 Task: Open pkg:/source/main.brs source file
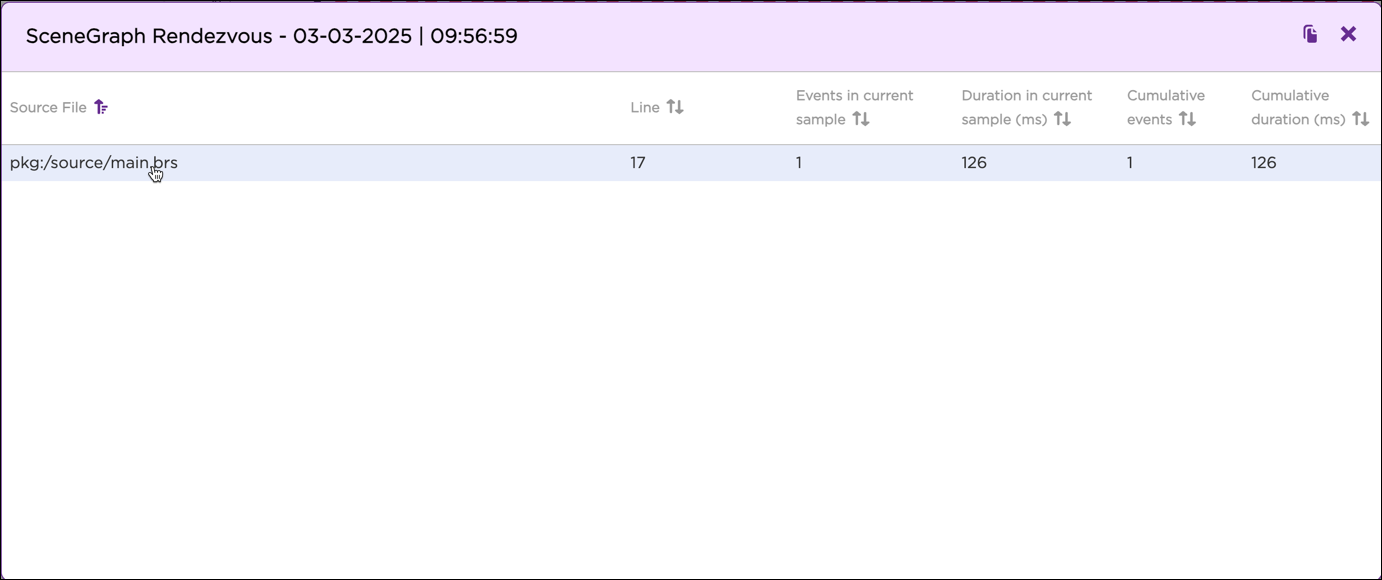coord(93,162)
